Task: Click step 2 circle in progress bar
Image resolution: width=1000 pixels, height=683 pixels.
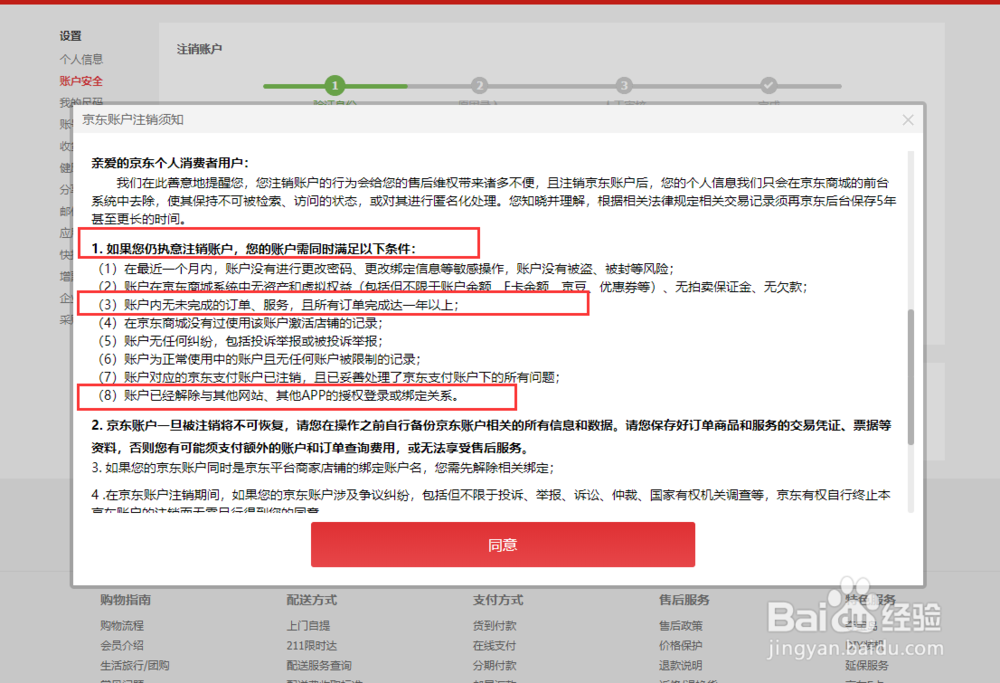Action: (480, 85)
